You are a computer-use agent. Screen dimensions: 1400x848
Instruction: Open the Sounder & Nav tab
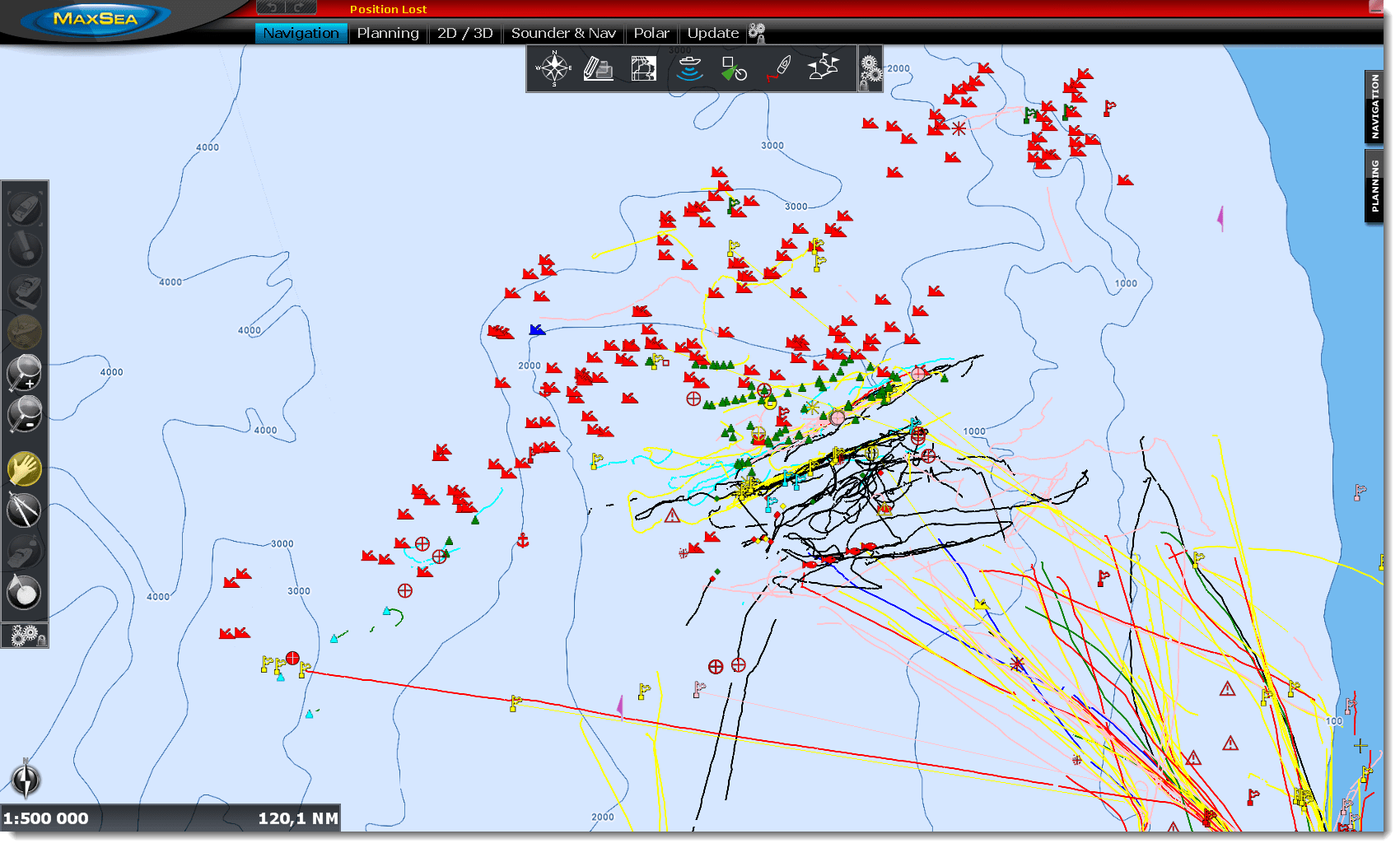[563, 33]
